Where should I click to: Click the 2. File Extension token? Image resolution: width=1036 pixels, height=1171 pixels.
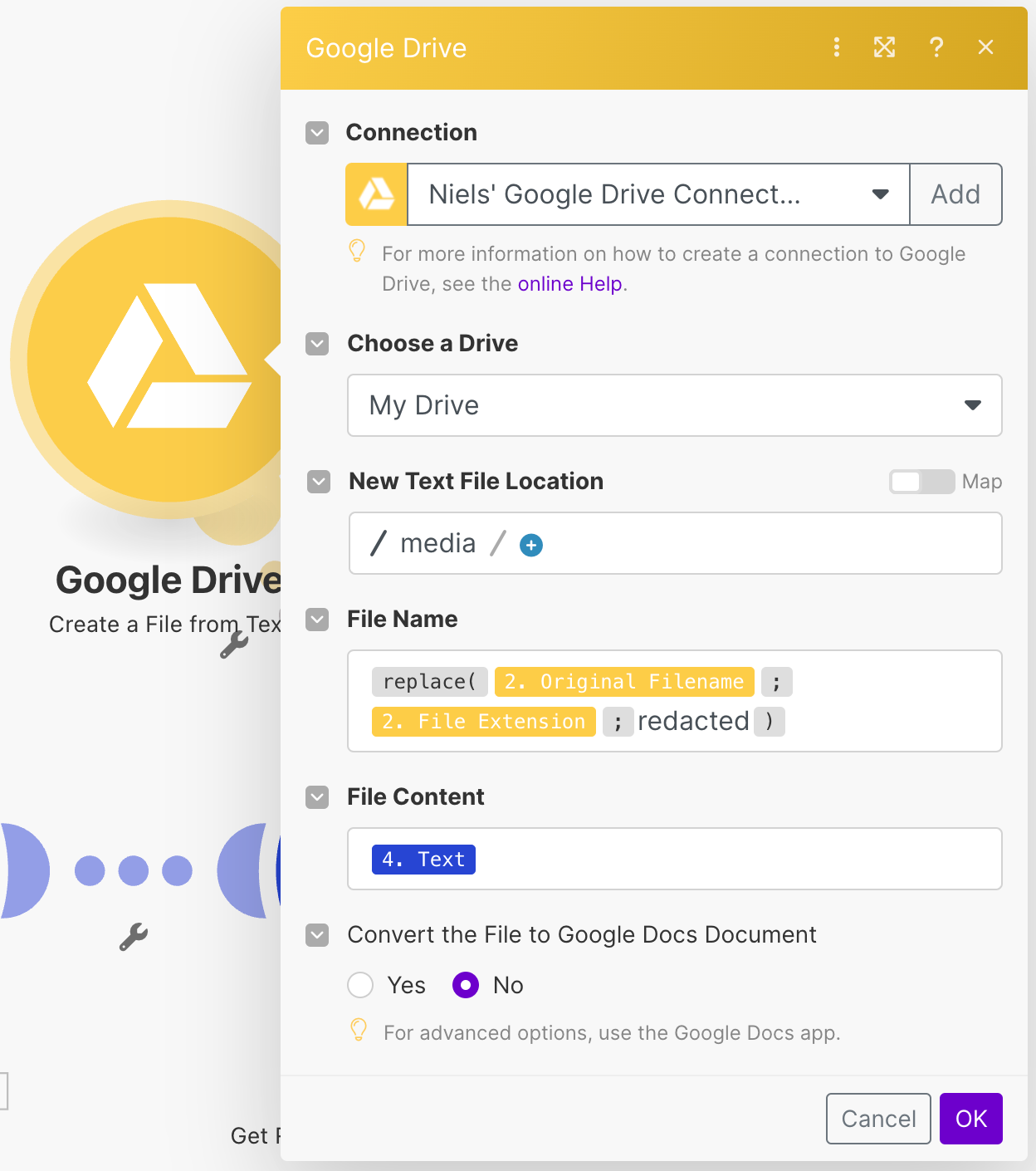tap(484, 722)
